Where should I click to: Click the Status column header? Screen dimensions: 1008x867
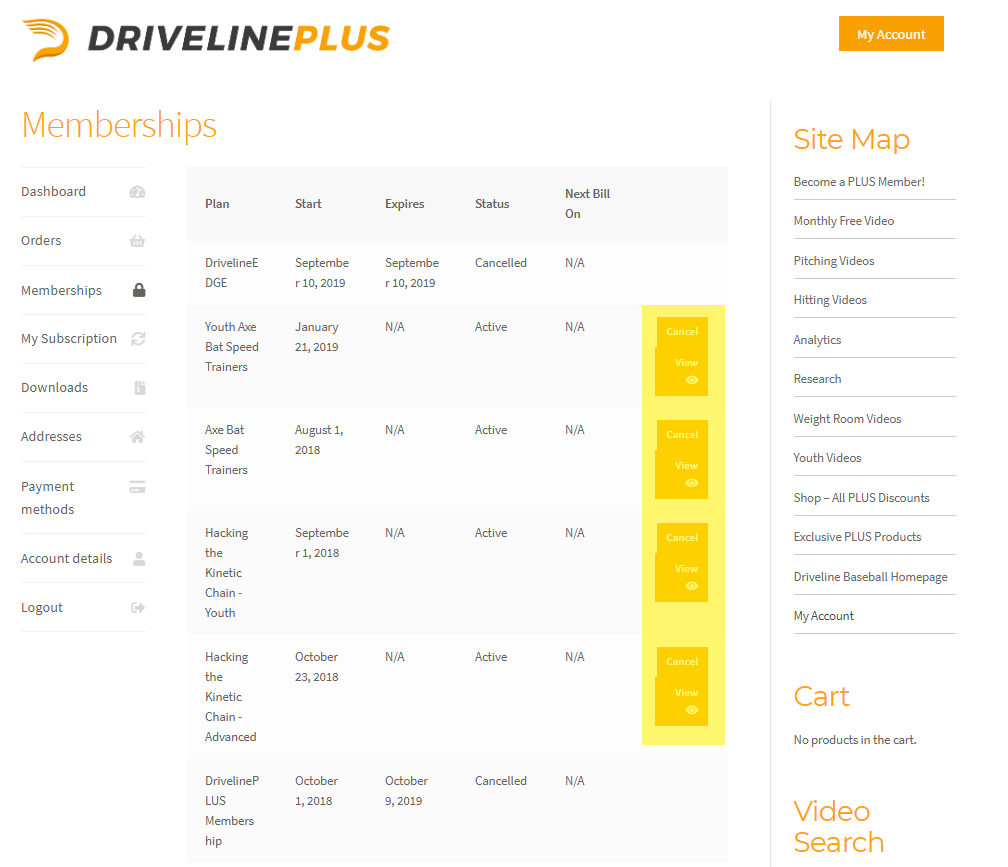point(492,204)
